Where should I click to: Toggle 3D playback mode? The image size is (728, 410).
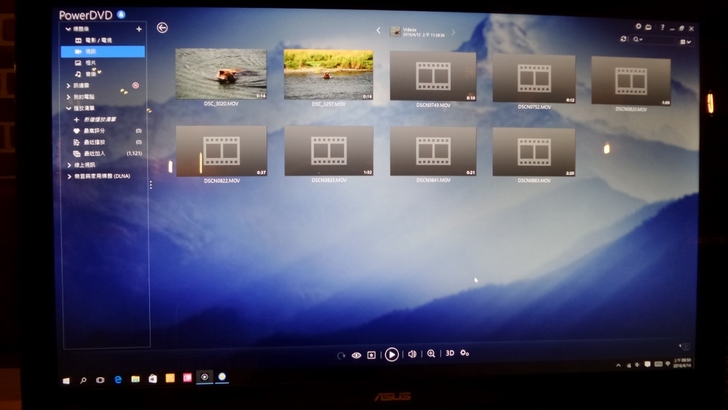tap(450, 353)
